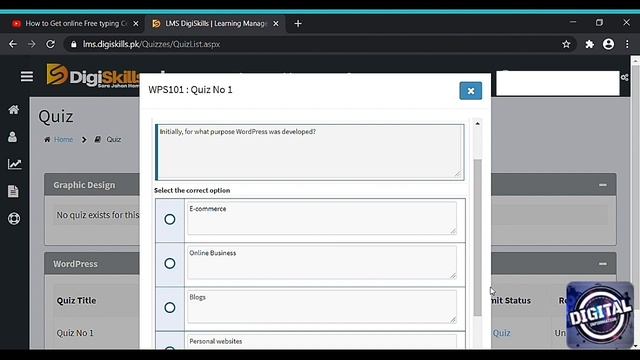Open the user profile icon in sidebar
The width and height of the screenshot is (640, 360).
[x=13, y=137]
